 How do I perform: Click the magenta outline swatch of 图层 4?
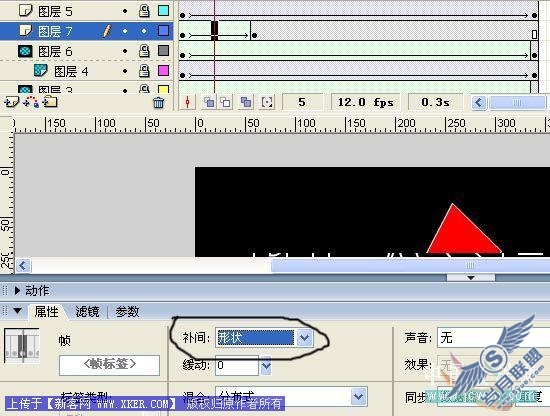(x=164, y=71)
